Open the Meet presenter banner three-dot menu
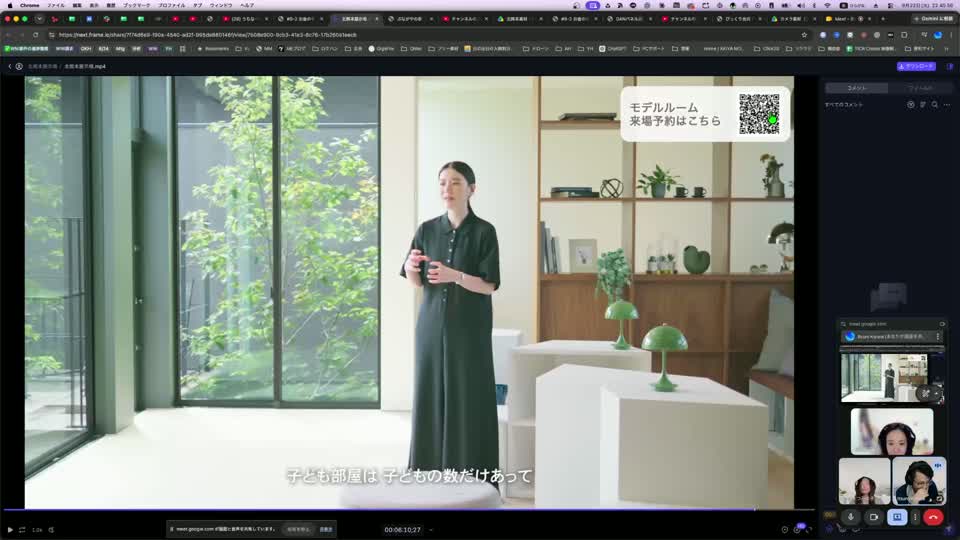 click(937, 337)
